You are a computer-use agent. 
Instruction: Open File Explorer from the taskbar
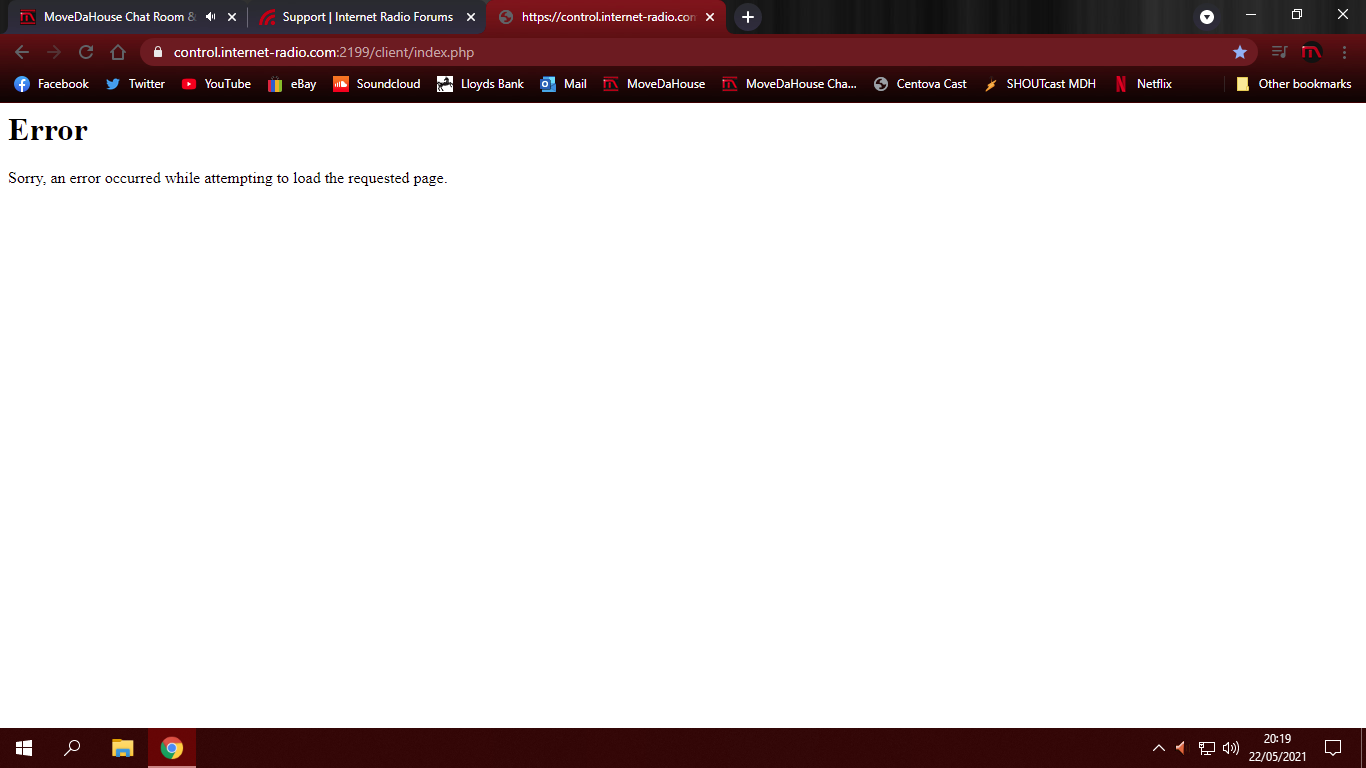(x=122, y=748)
